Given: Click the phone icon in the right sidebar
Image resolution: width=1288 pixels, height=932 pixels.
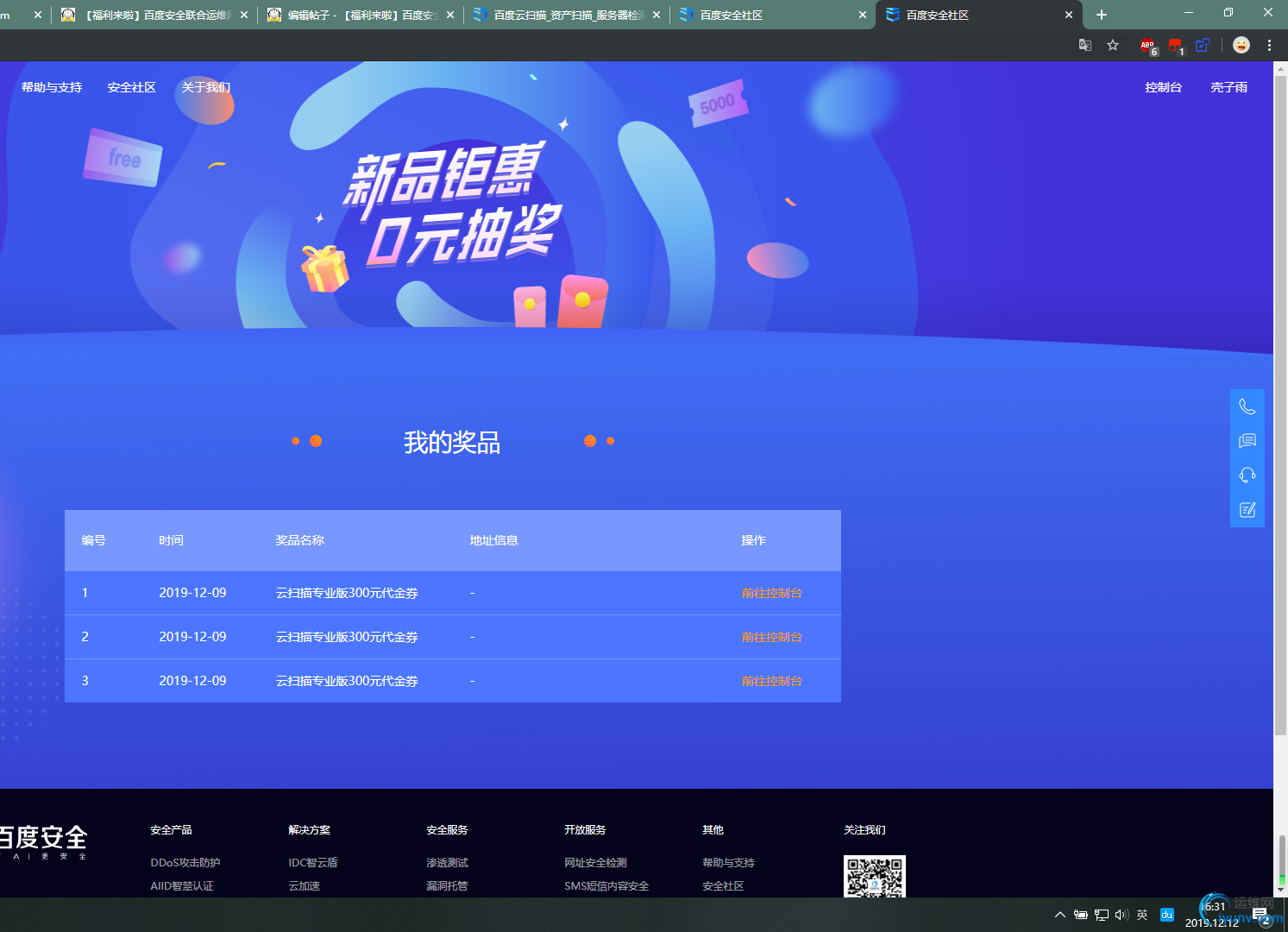Looking at the screenshot, I should point(1247,406).
